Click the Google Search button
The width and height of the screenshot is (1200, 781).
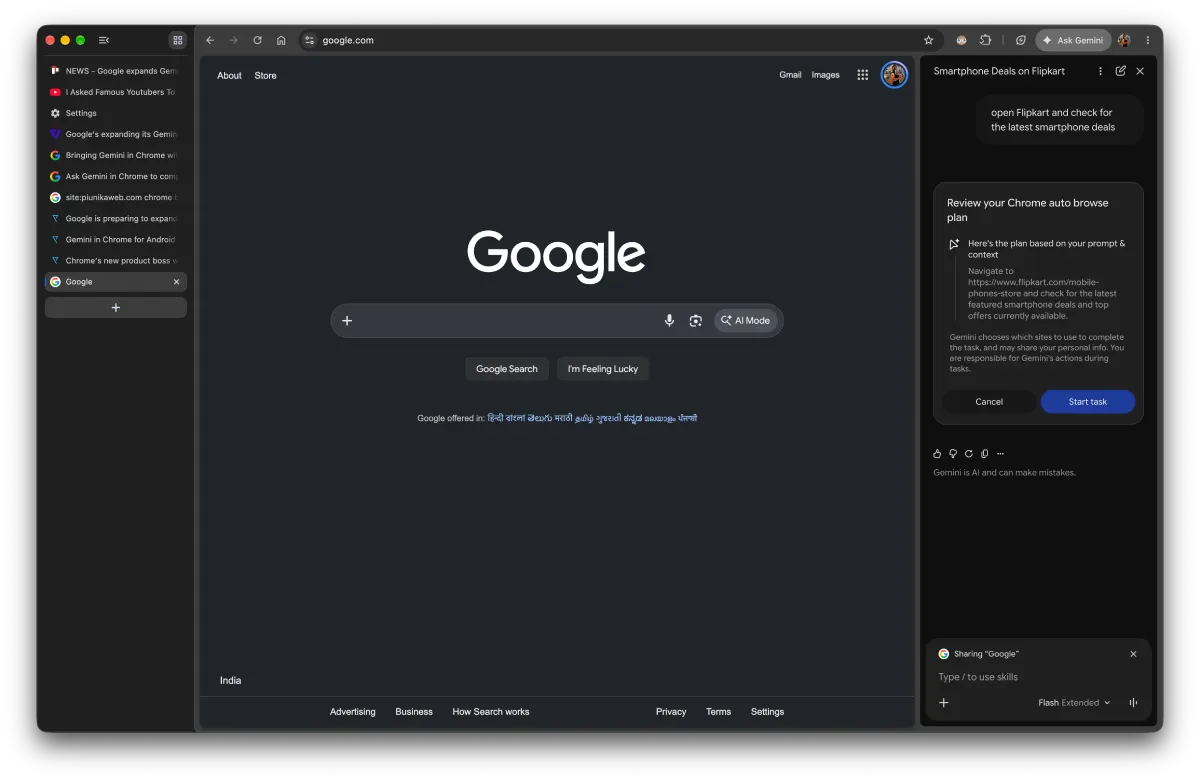[507, 369]
